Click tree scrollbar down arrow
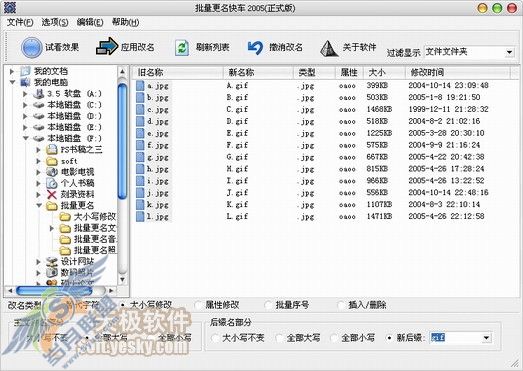 click(x=122, y=280)
